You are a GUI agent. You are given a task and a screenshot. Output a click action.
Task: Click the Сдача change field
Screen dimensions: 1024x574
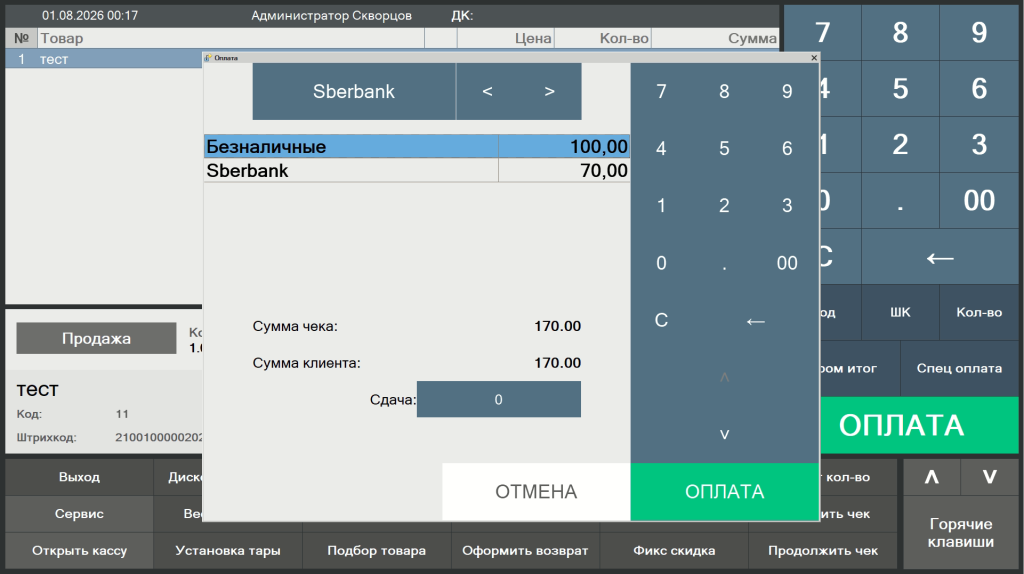pyautogui.click(x=498, y=399)
